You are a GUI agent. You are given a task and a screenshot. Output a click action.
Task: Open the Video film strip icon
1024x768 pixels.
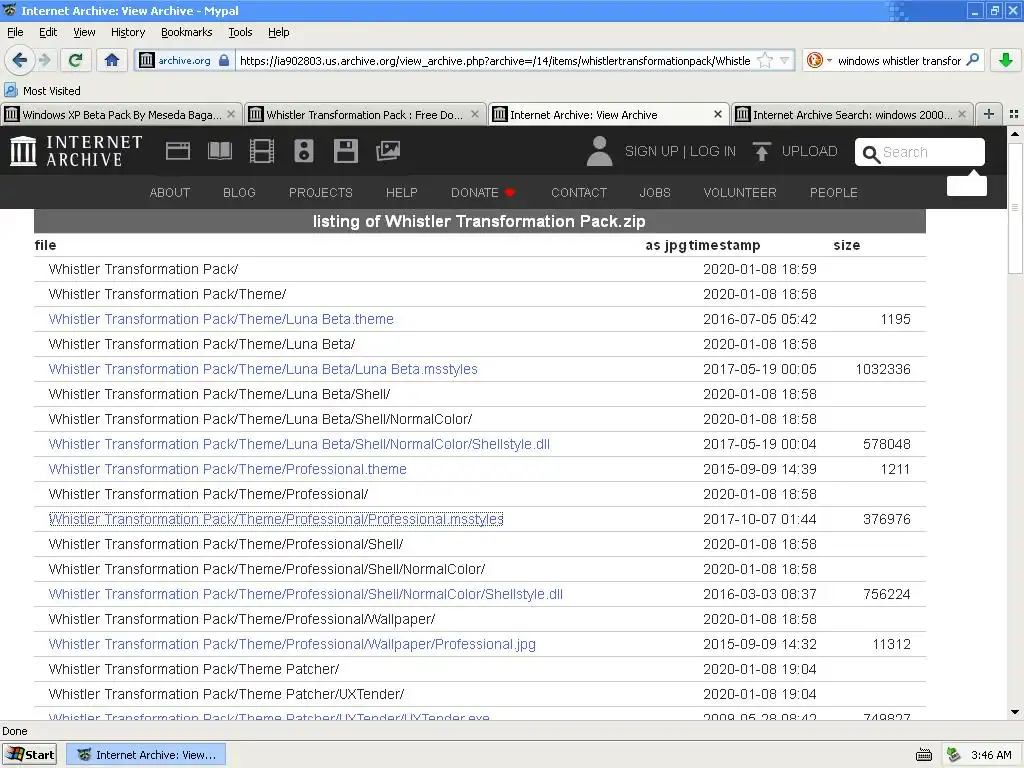[x=262, y=151]
